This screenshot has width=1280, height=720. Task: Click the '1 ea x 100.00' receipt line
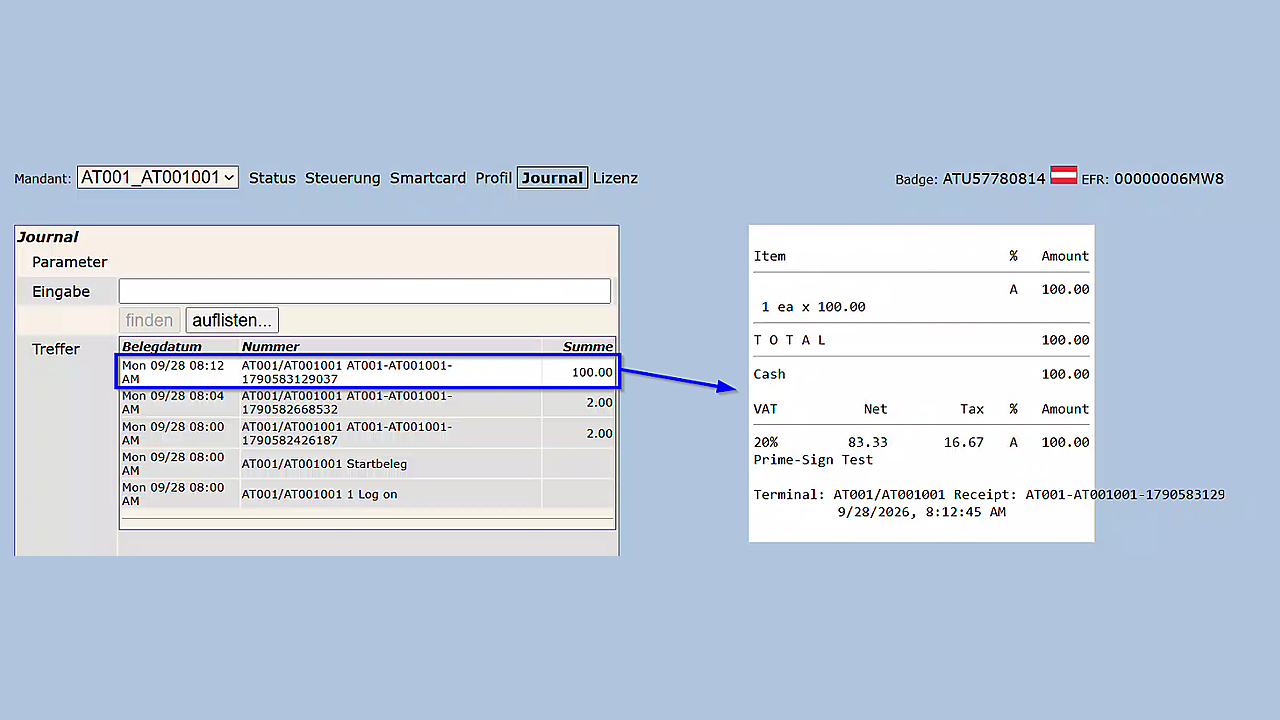point(814,307)
